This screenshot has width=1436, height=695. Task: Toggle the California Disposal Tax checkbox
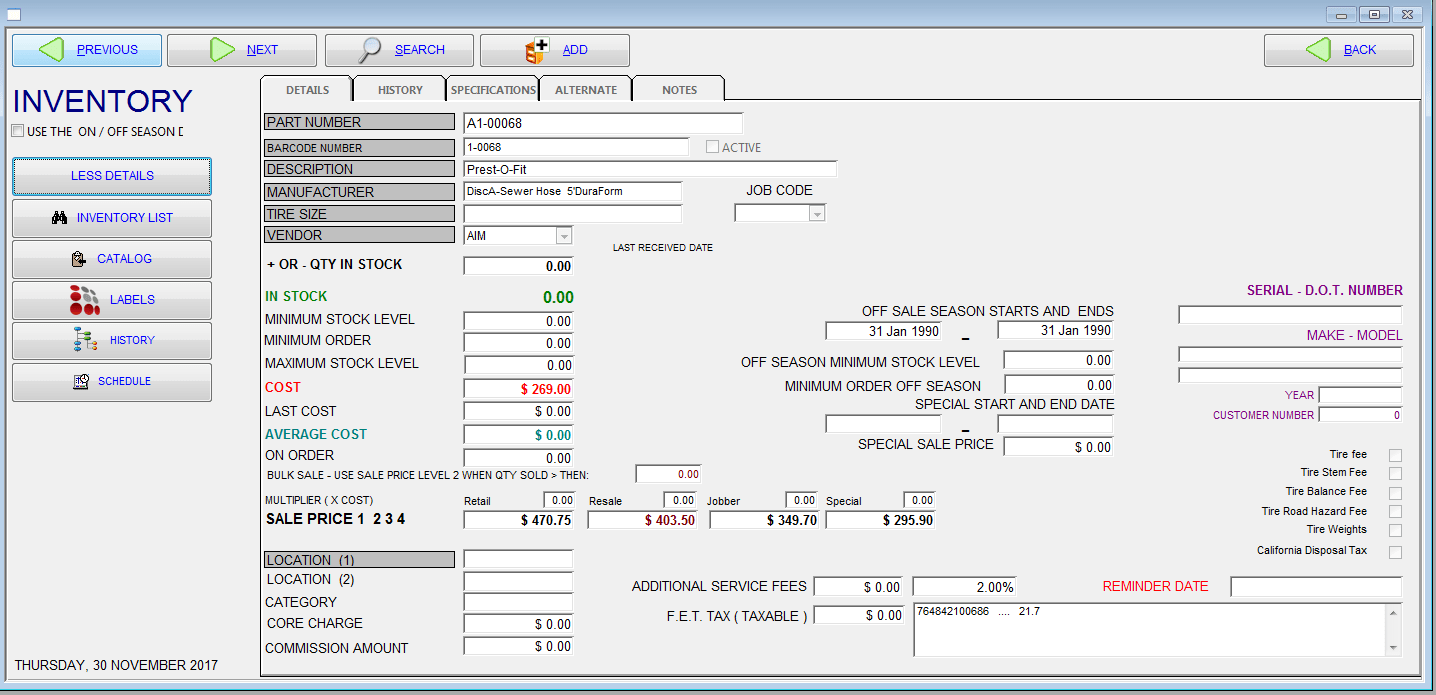(1395, 551)
